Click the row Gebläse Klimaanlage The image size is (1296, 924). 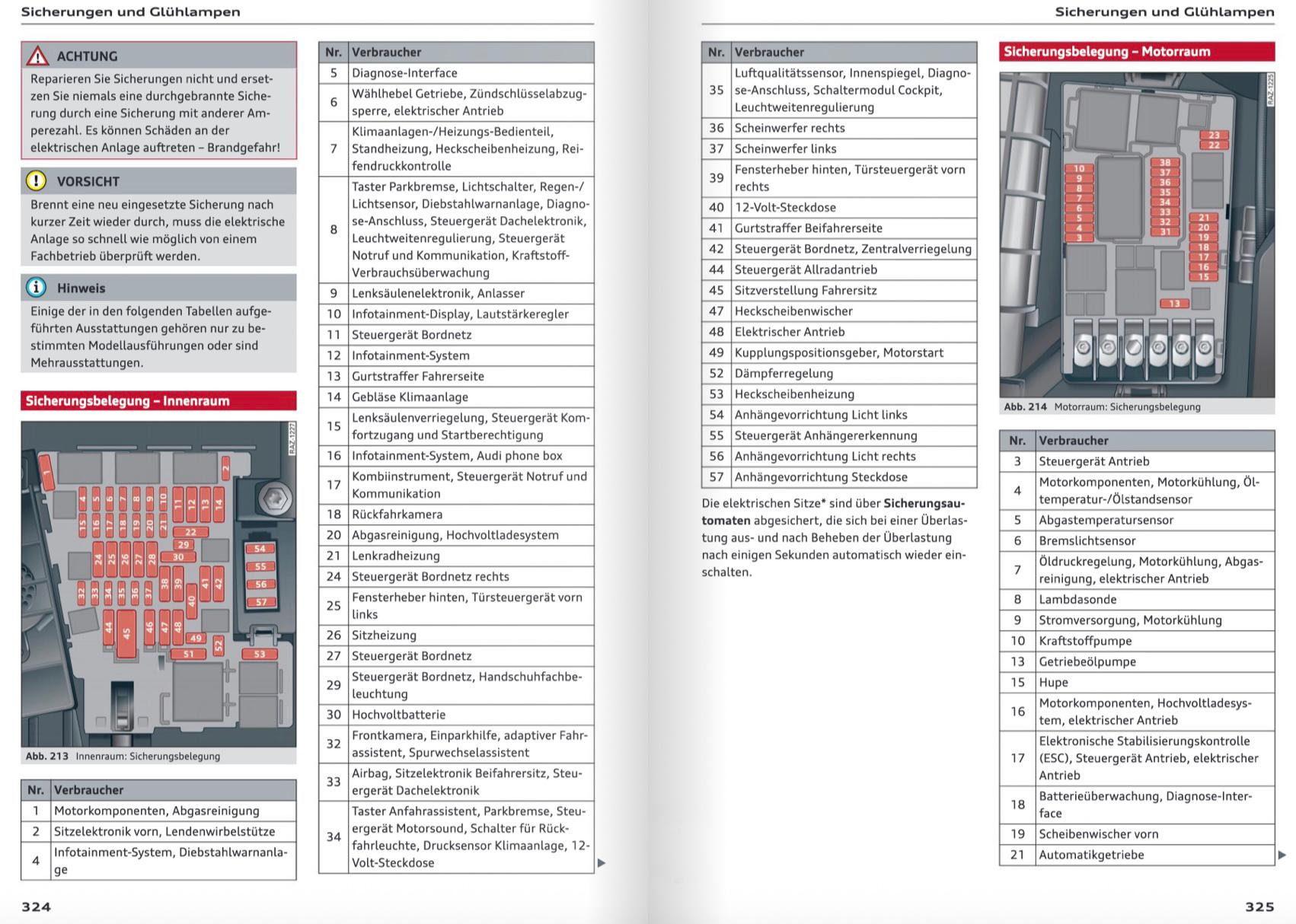(x=456, y=397)
